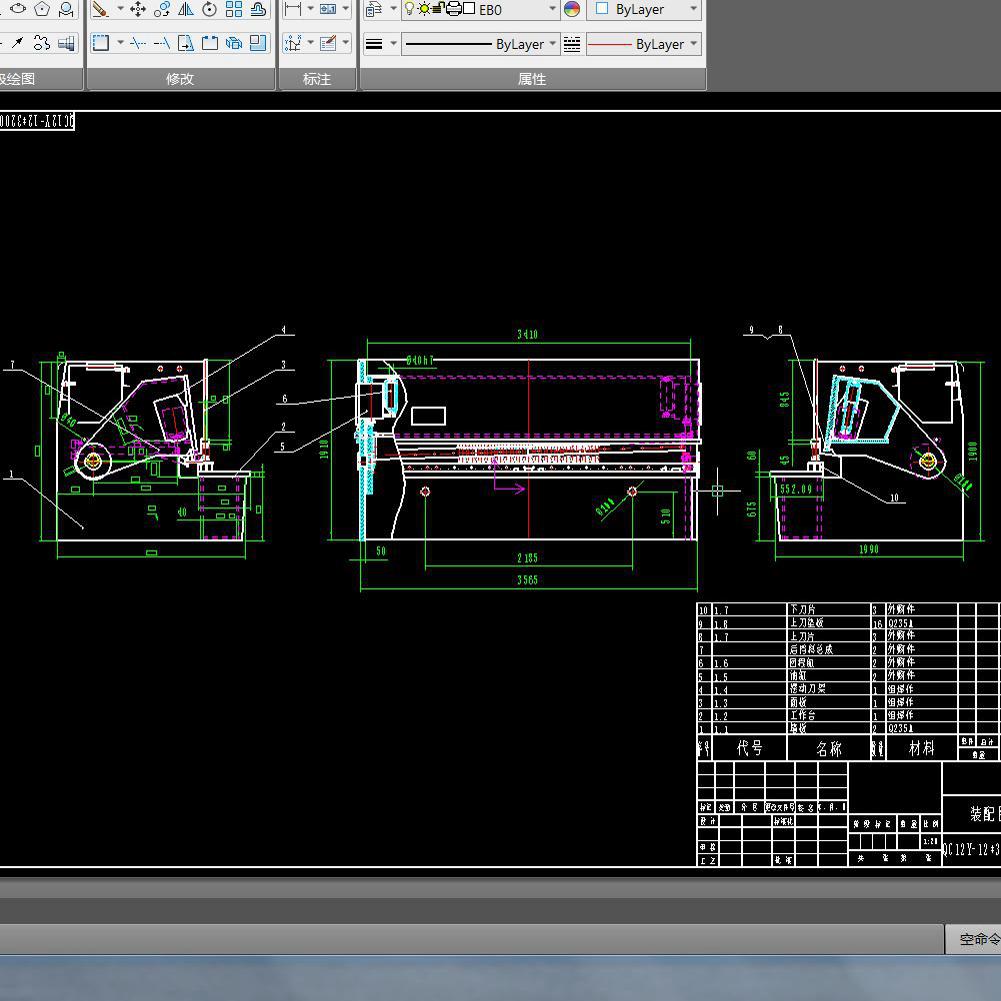Activate the Rotate tool
This screenshot has width=1001, height=1001.
click(x=210, y=9)
